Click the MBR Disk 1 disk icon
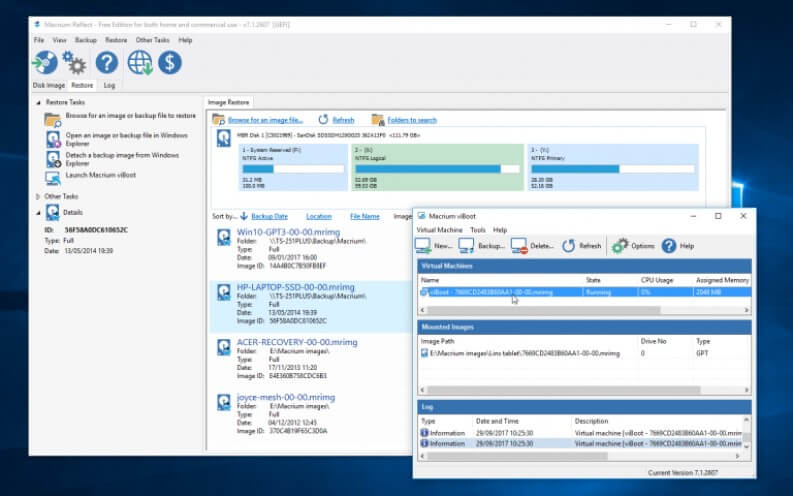Screen dimensions: 793x496 coord(224,138)
